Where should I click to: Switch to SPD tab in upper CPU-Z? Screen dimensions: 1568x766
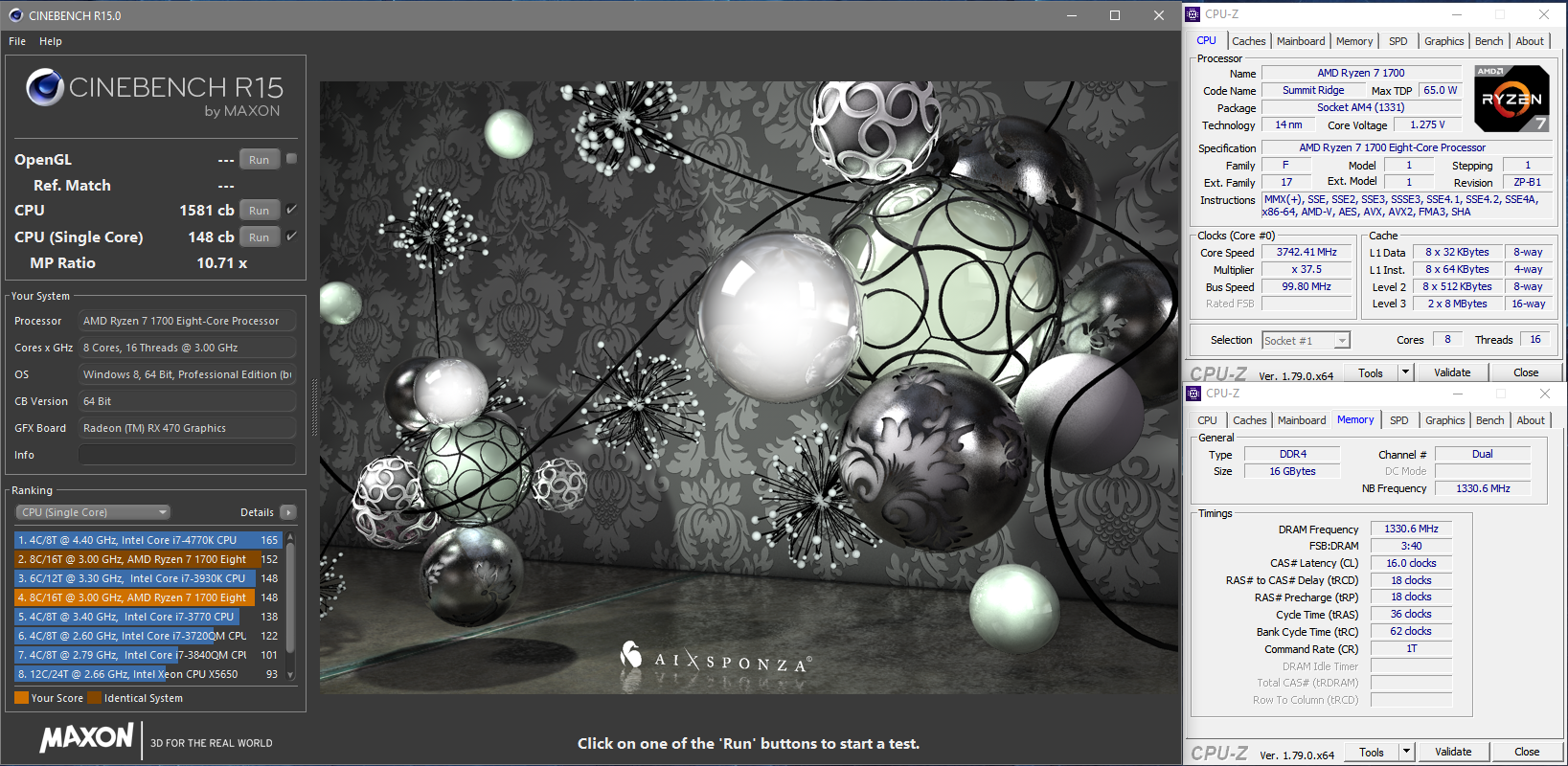click(x=1398, y=41)
